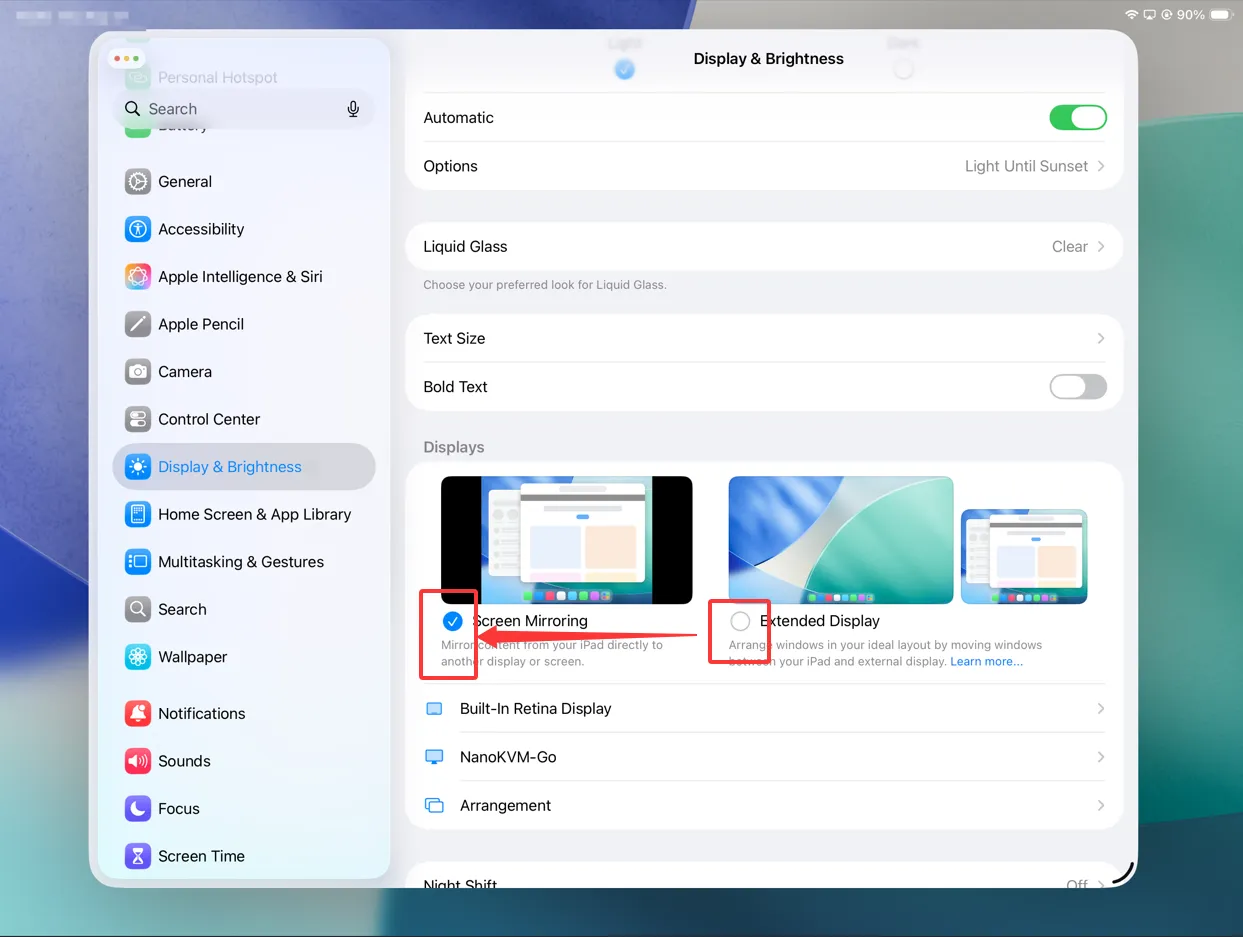Go to Screen Time settings
This screenshot has height=937, width=1243.
pos(201,856)
